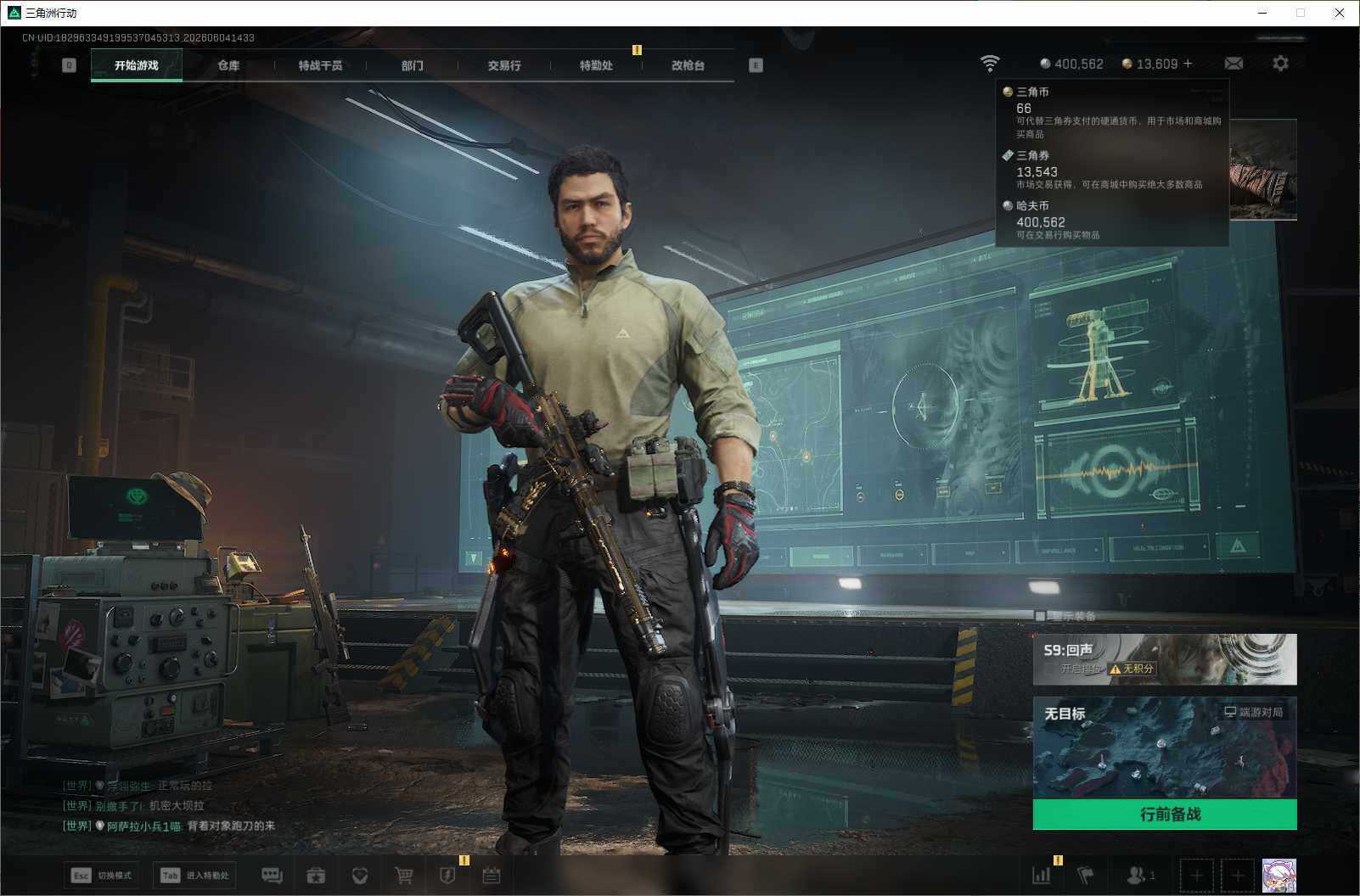Click the green 行前备战 button
Viewport: 1360px width, 896px height.
(x=1165, y=815)
